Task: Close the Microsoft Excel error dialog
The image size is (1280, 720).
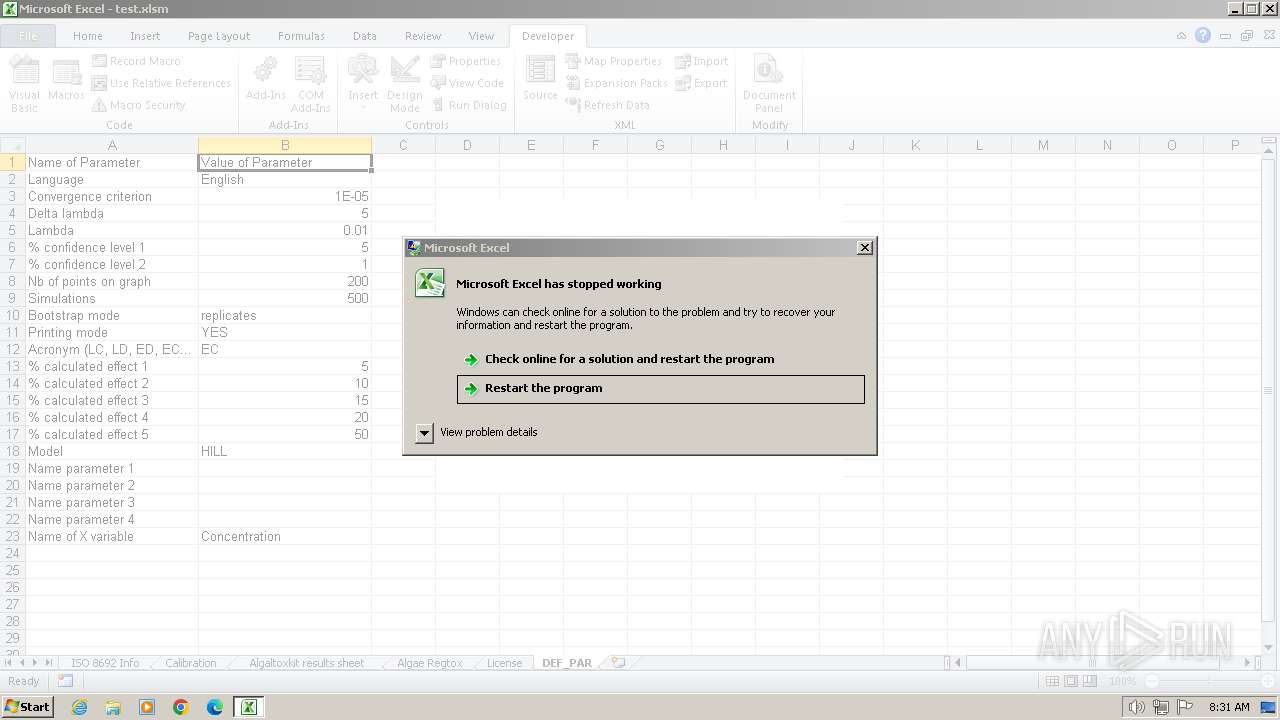Action: pos(865,248)
